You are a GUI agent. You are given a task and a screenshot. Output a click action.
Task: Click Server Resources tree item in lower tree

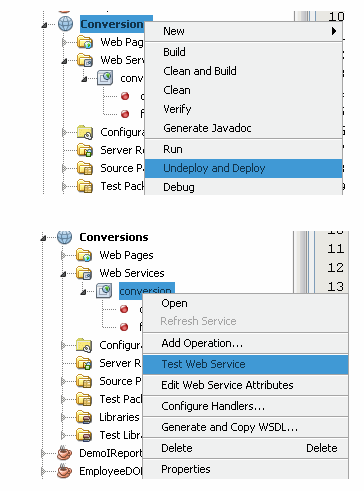[121, 363]
